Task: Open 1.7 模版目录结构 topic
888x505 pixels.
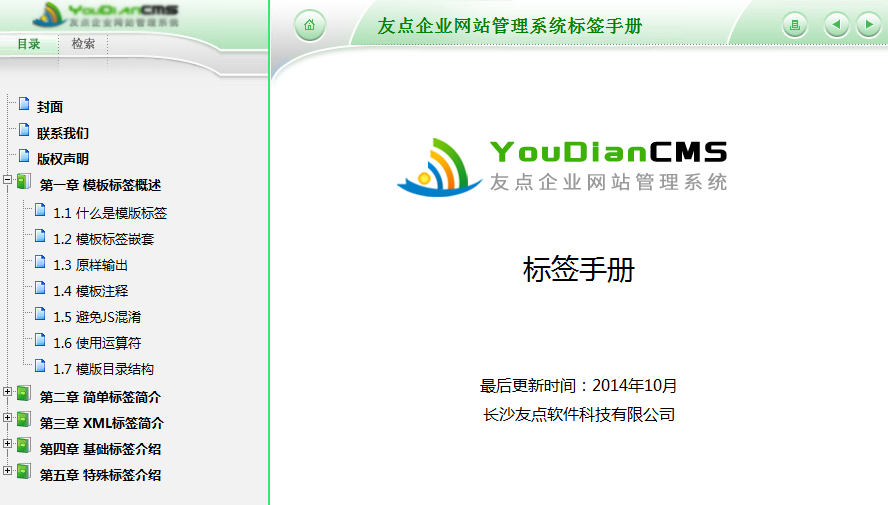Action: [103, 369]
